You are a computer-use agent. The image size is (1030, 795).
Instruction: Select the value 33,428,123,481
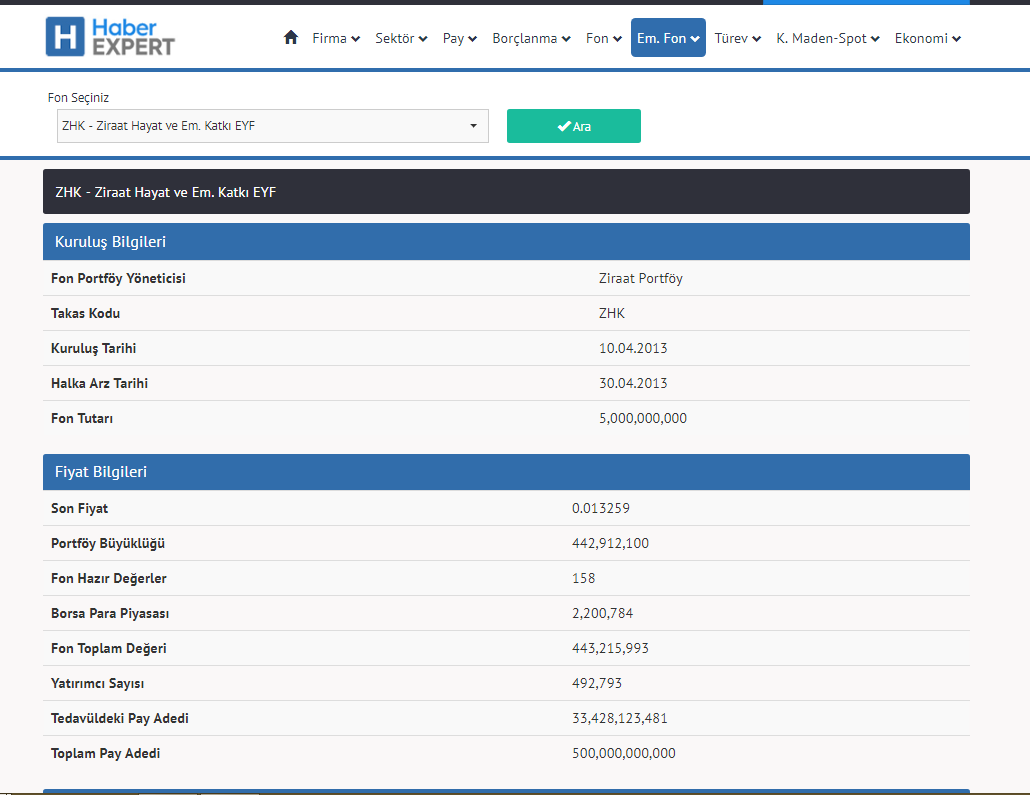(x=619, y=718)
